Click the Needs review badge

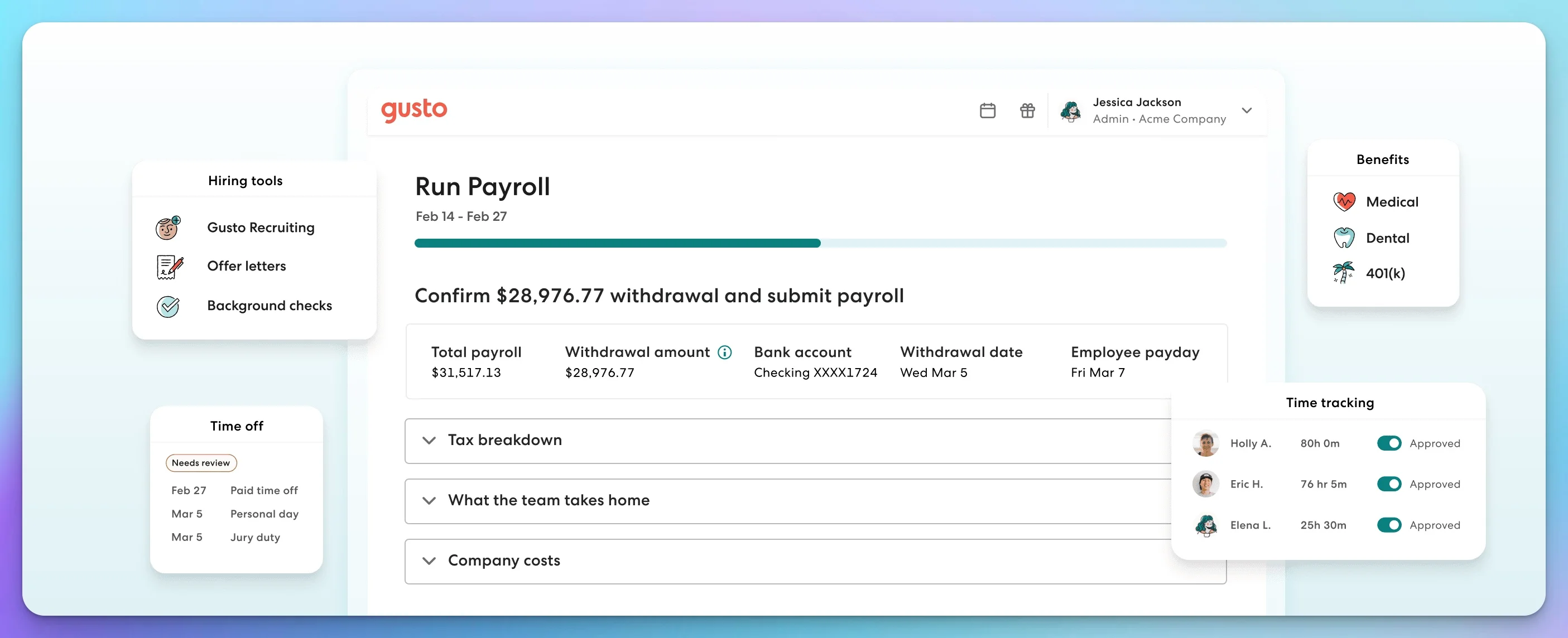tap(201, 463)
